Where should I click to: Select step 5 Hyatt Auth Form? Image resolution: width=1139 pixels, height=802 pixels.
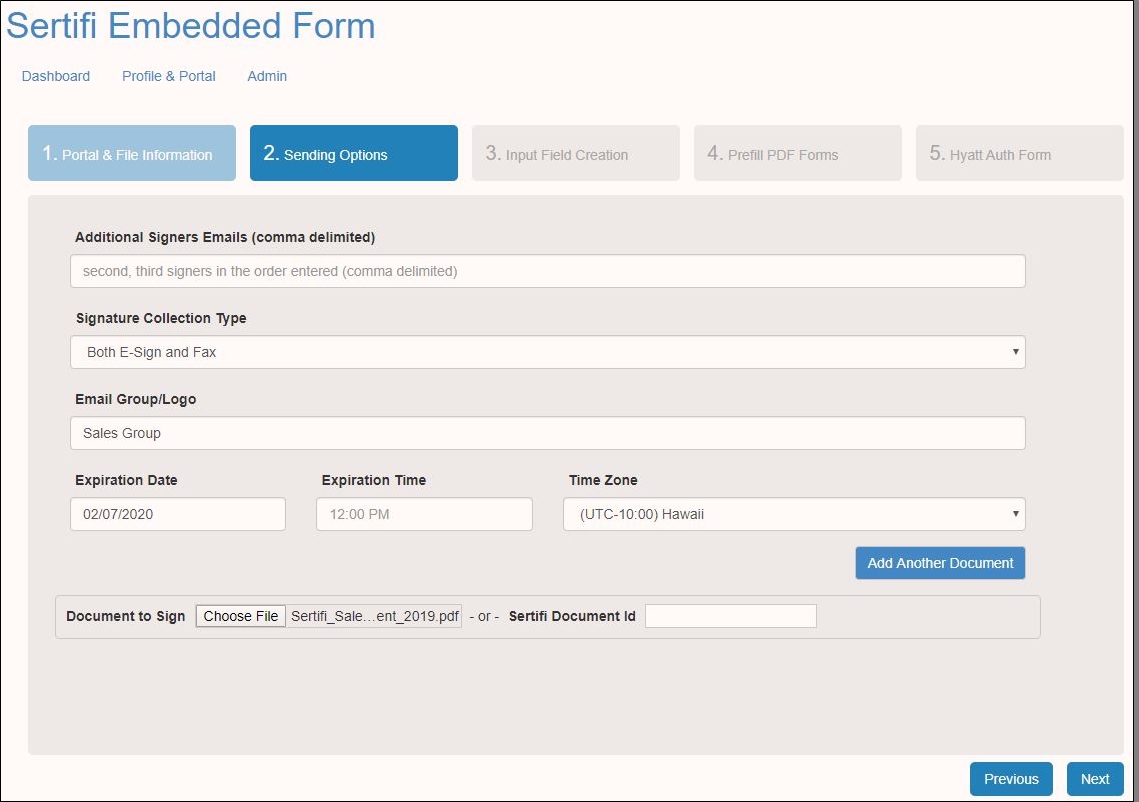(1019, 153)
